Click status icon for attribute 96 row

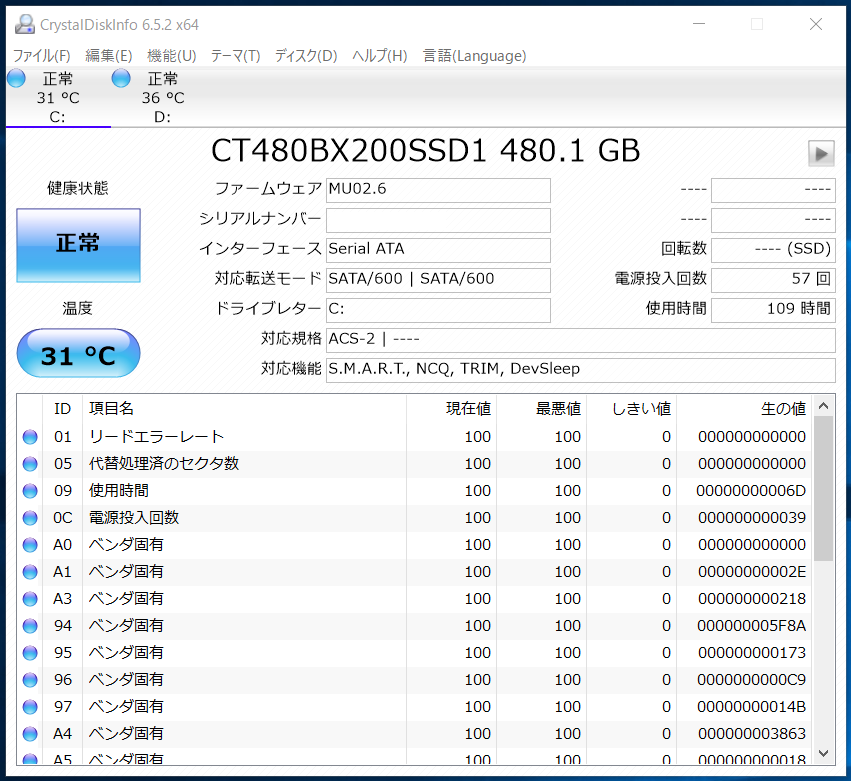[x=30, y=680]
